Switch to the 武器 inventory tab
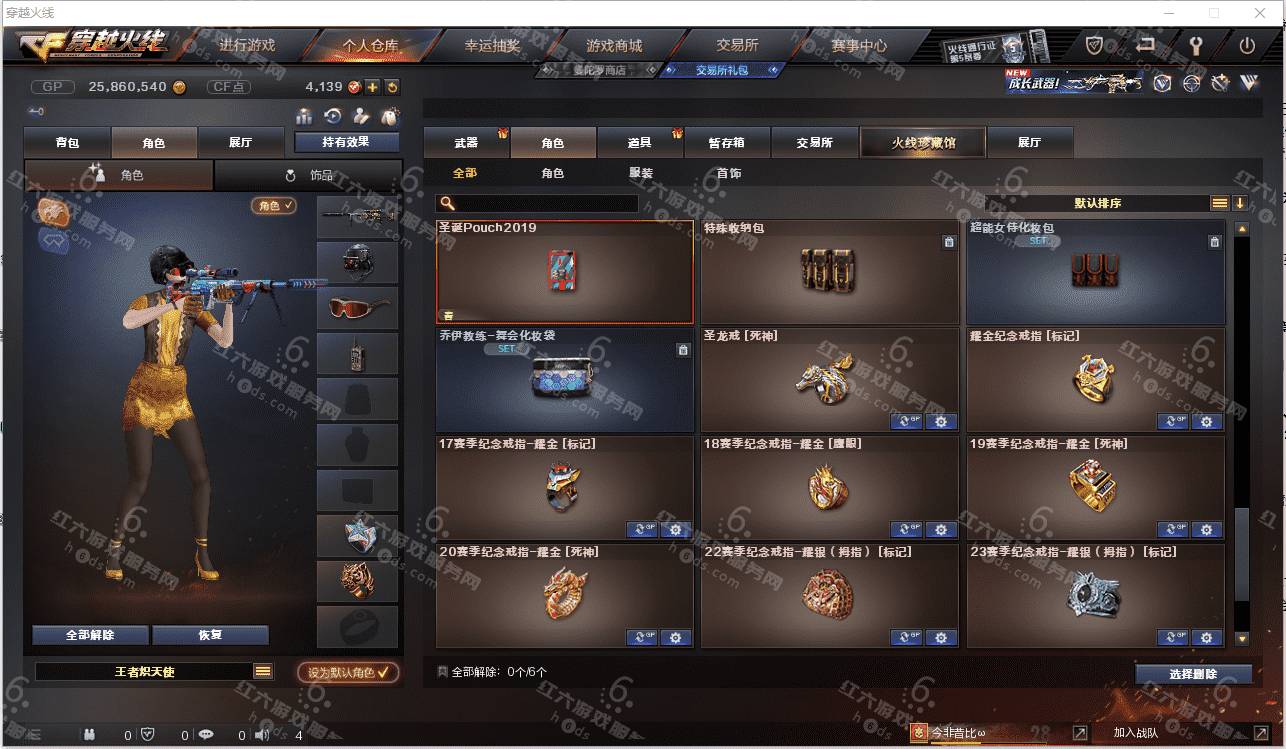1286x749 pixels. point(466,143)
